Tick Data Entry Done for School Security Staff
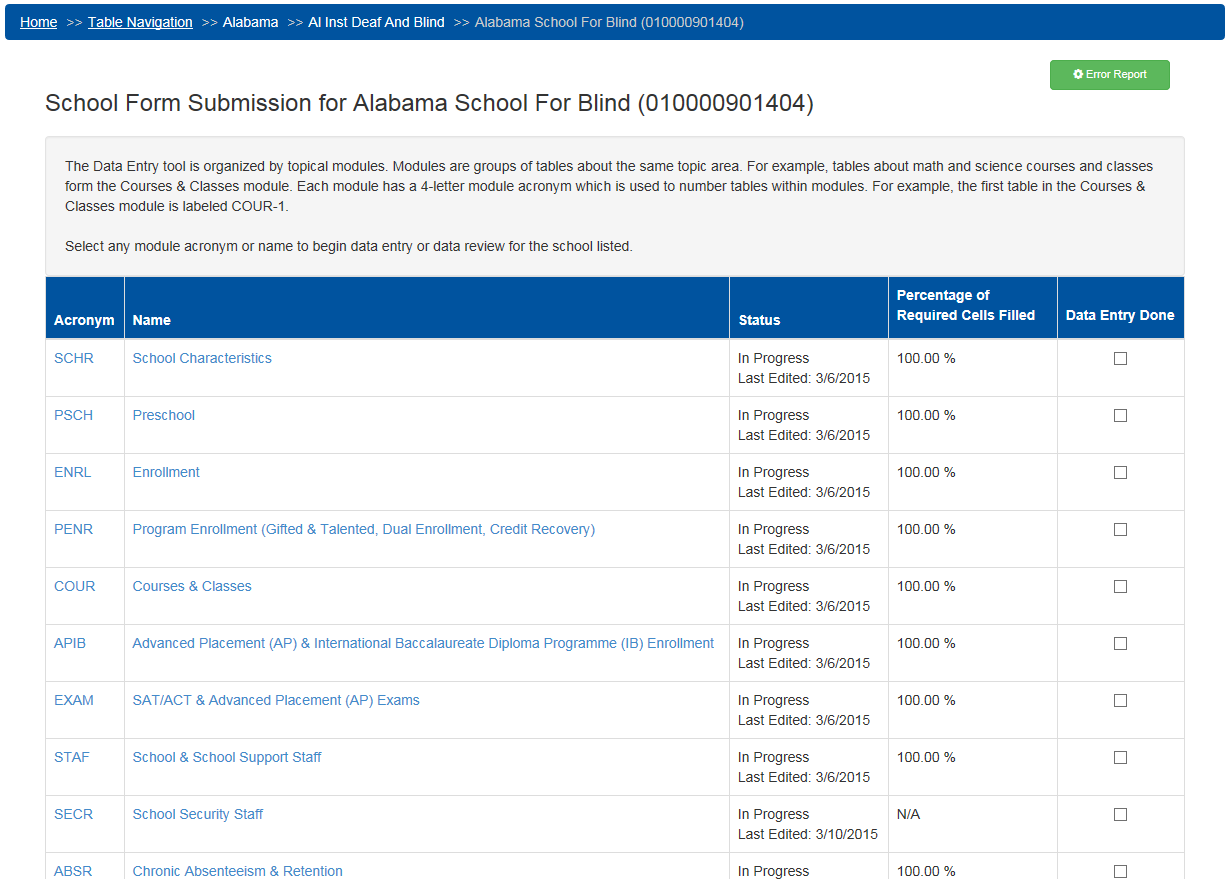The height and width of the screenshot is (879, 1231). (1120, 814)
